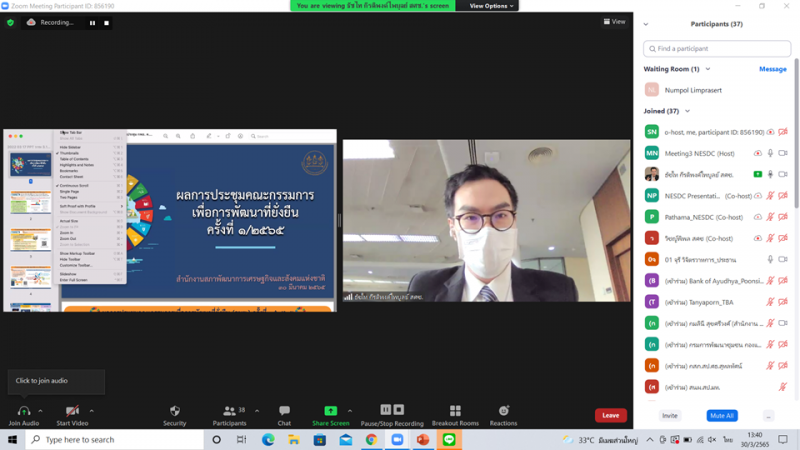Screen dimensions: 800x450
Task: Choose Table of Contents menu entry
Action: [74, 159]
